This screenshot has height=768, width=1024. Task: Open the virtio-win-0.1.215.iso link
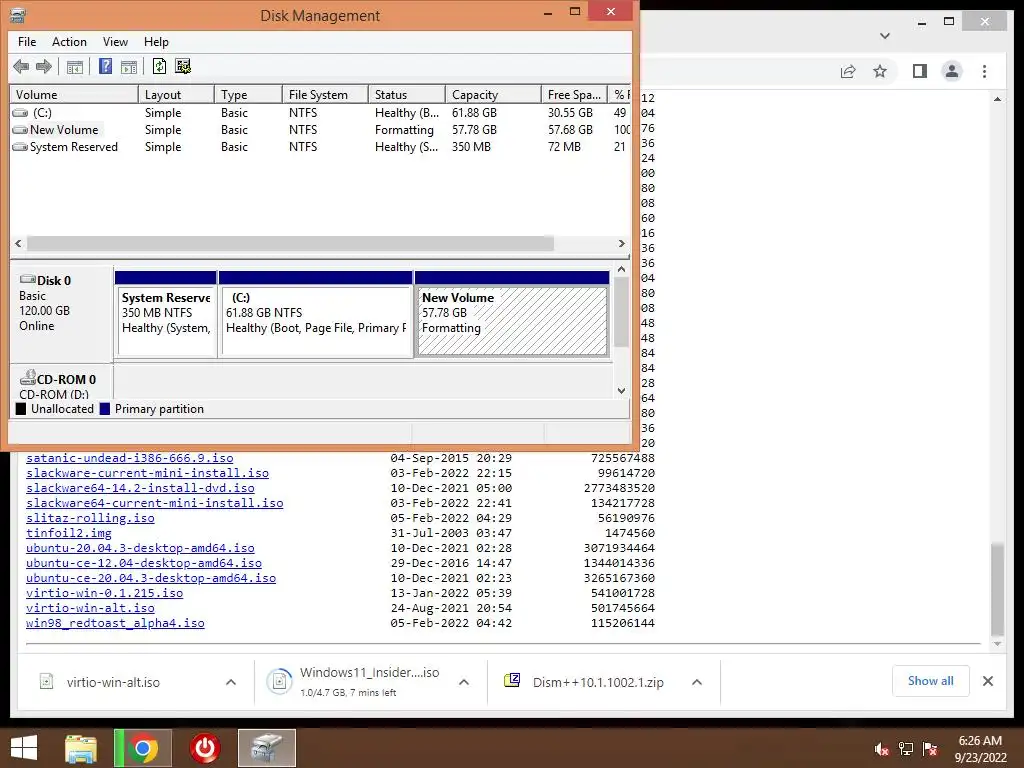104,593
